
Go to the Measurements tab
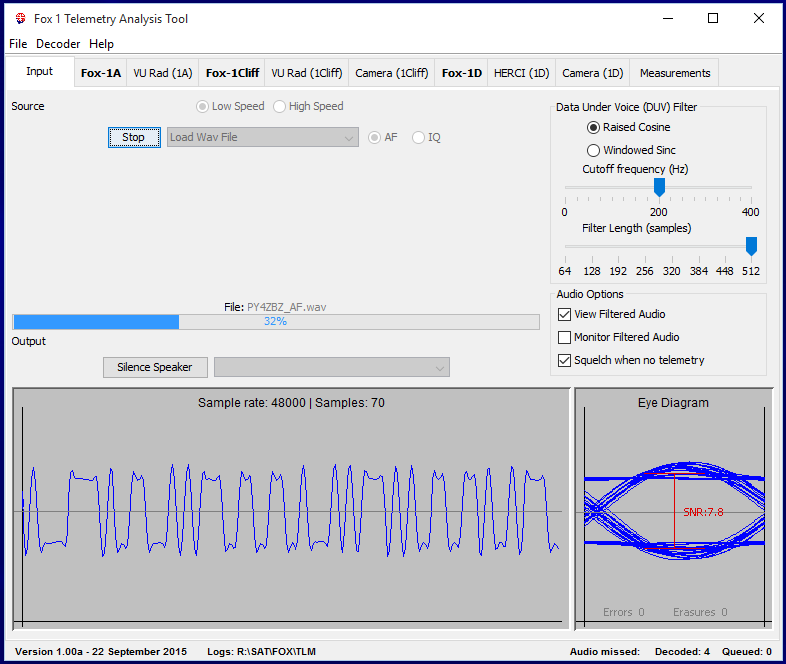coord(675,73)
